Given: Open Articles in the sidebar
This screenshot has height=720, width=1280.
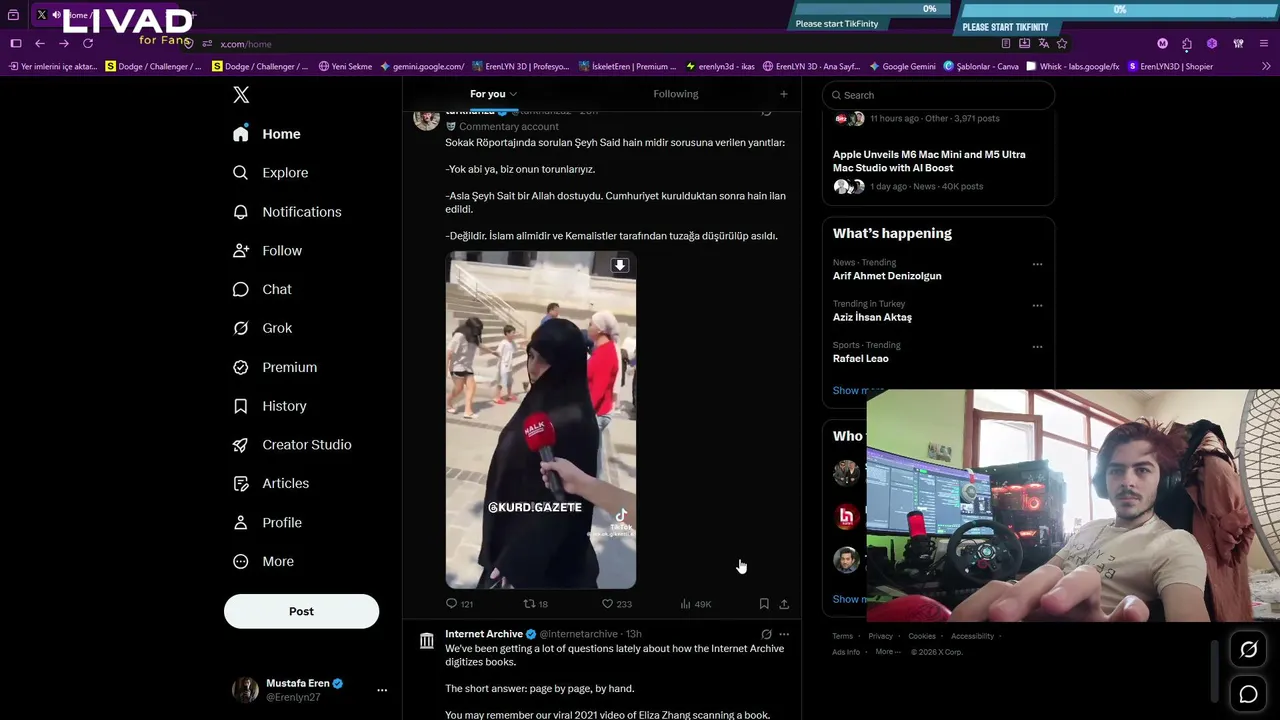Looking at the screenshot, I should point(270,483).
